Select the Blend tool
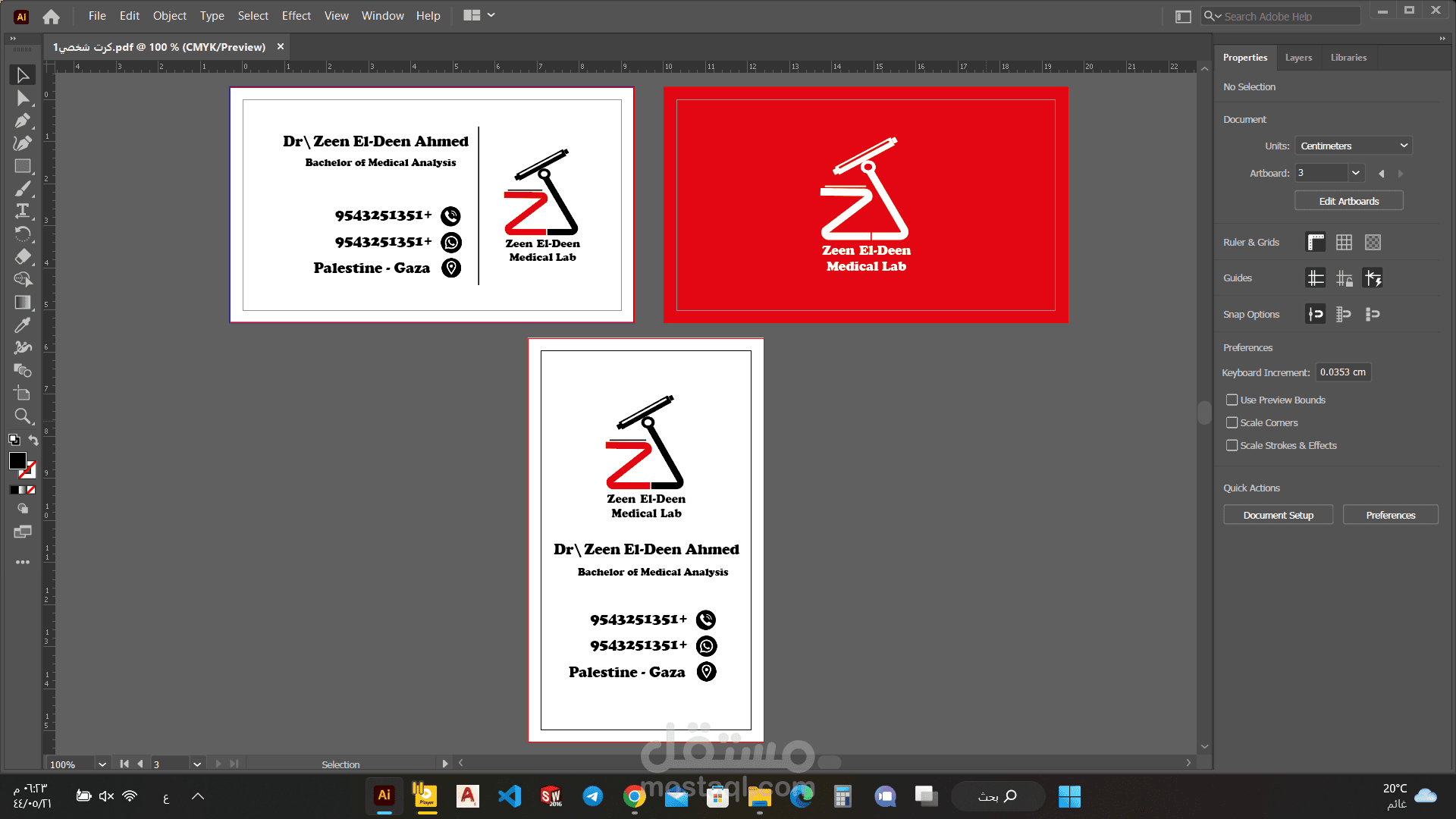This screenshot has width=1456, height=819. [23, 370]
